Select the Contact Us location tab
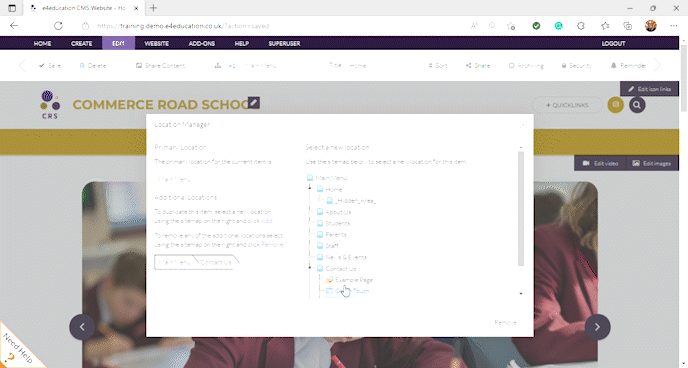688x368 pixels. click(215, 262)
